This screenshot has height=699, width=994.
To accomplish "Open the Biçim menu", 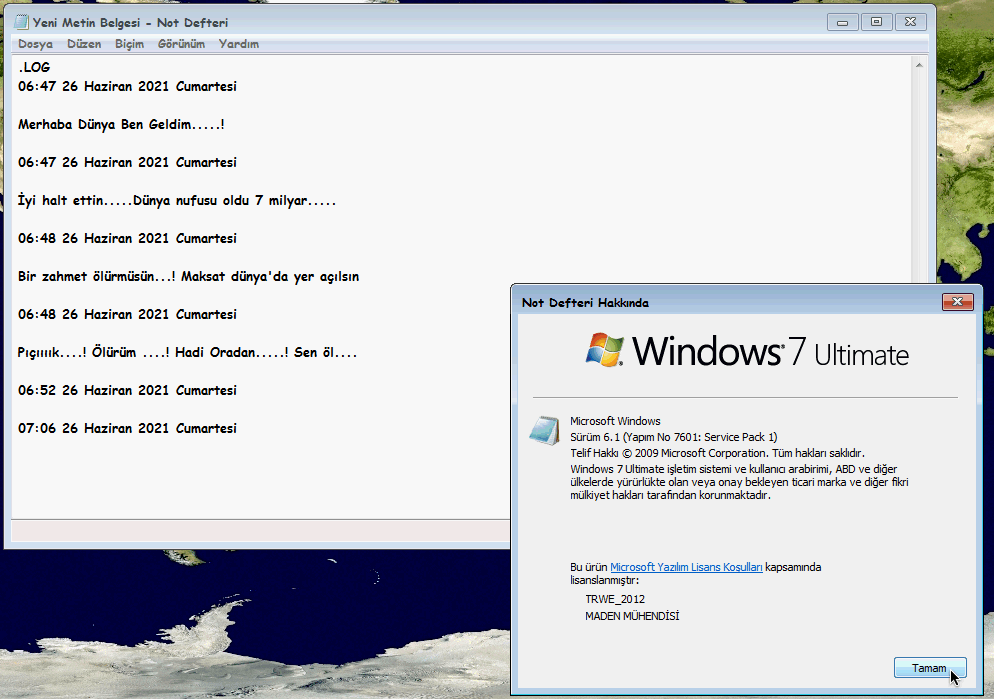I will pyautogui.click(x=129, y=44).
